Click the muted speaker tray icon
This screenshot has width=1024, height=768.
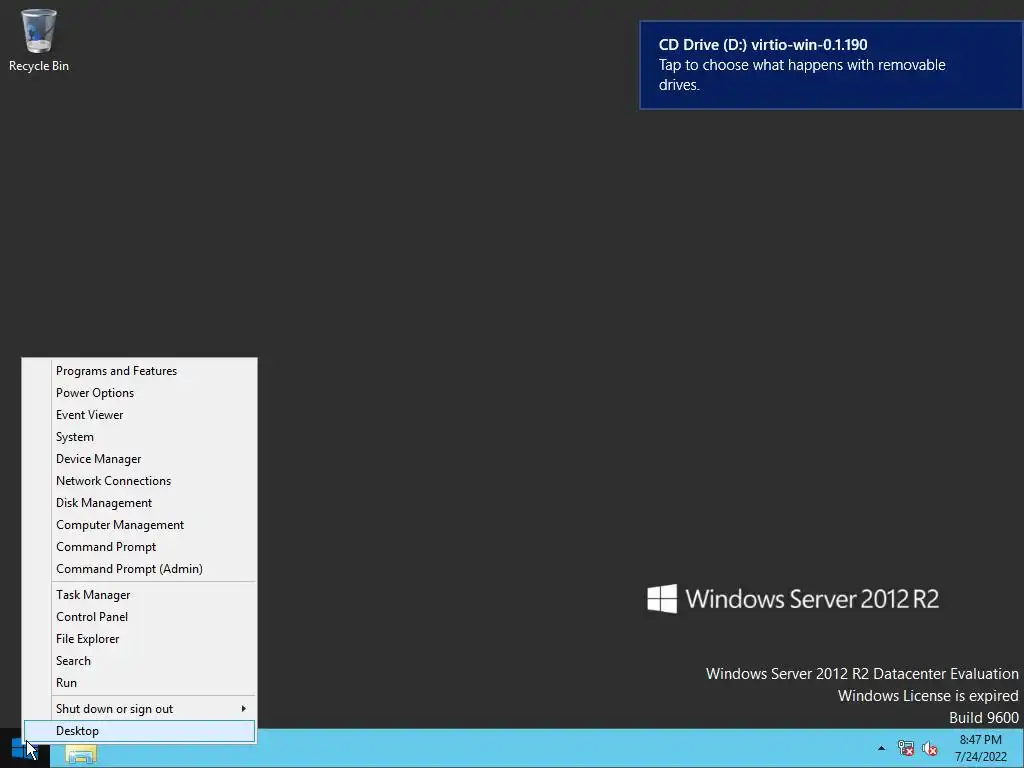click(930, 748)
